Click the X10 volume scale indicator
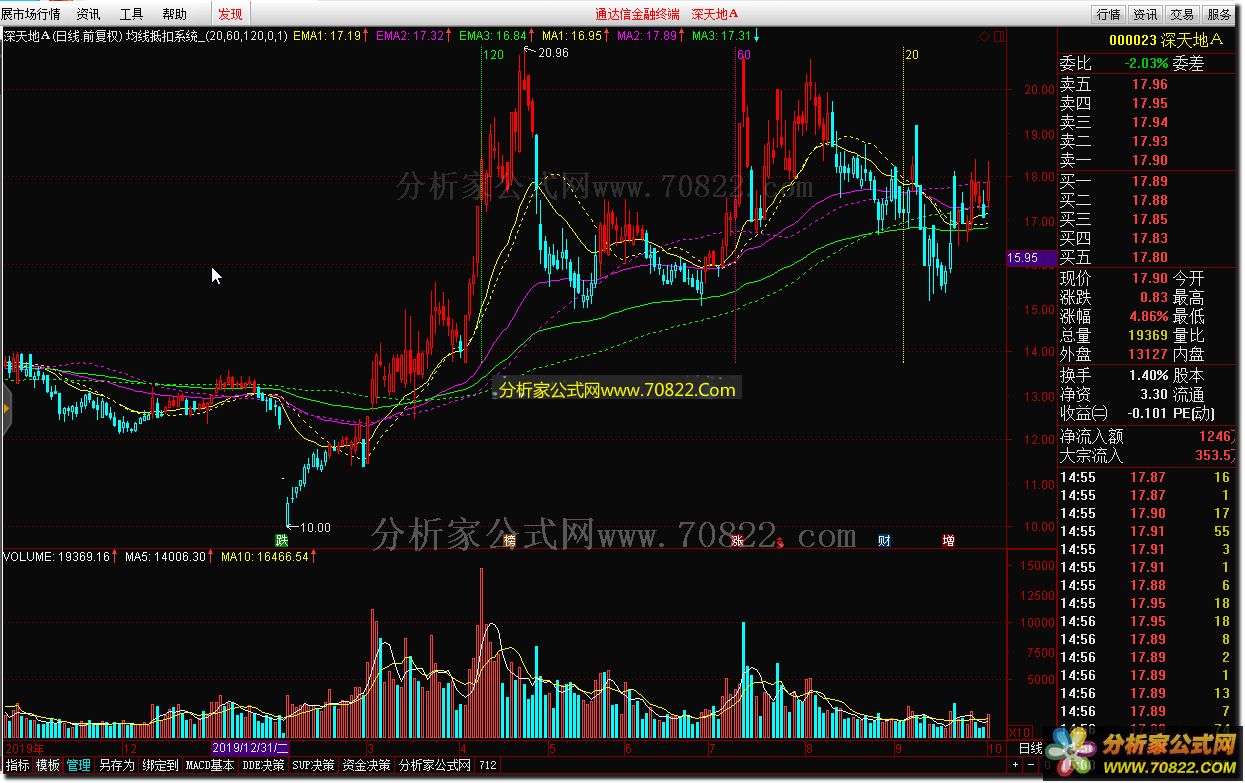 (x=1018, y=732)
